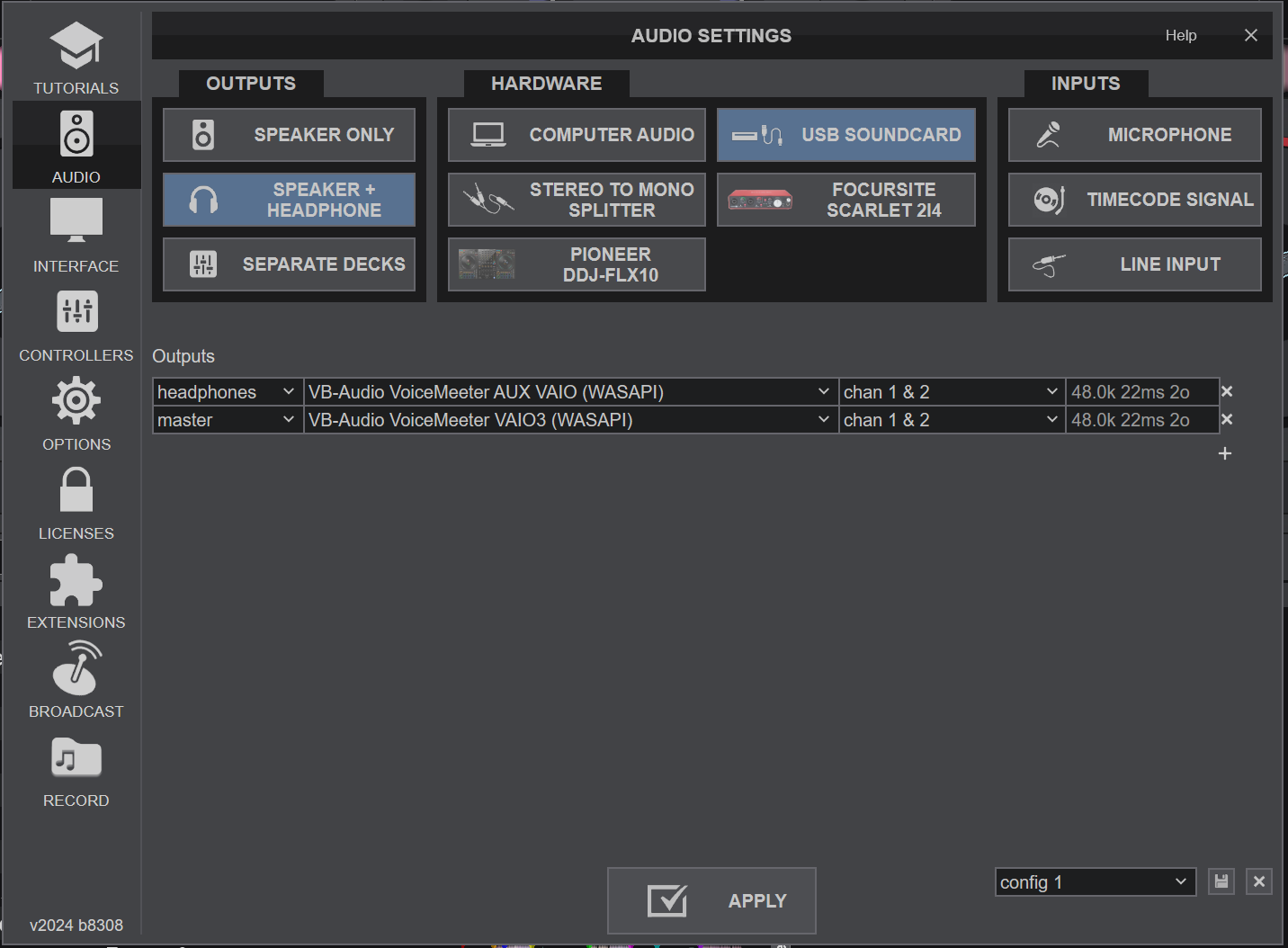
Task: Open the headphones output type dropdown
Action: [228, 392]
